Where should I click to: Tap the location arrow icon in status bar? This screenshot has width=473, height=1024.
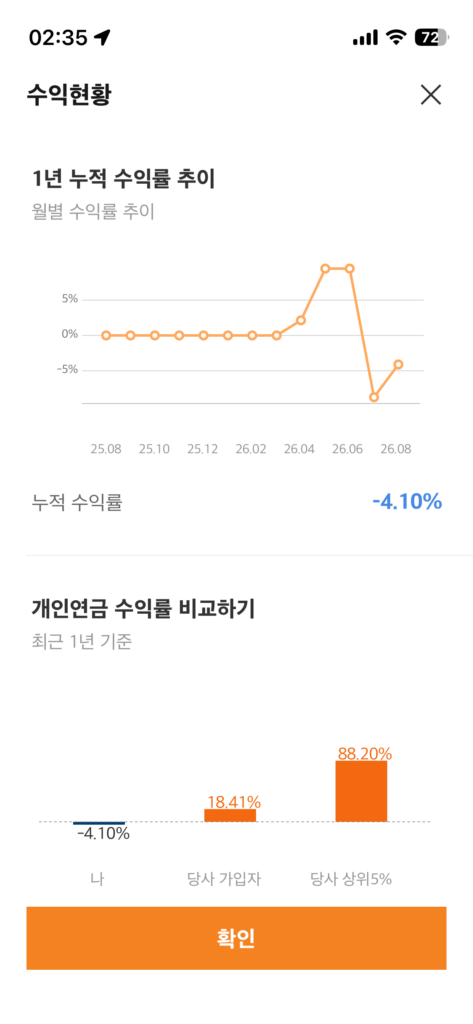point(102,37)
